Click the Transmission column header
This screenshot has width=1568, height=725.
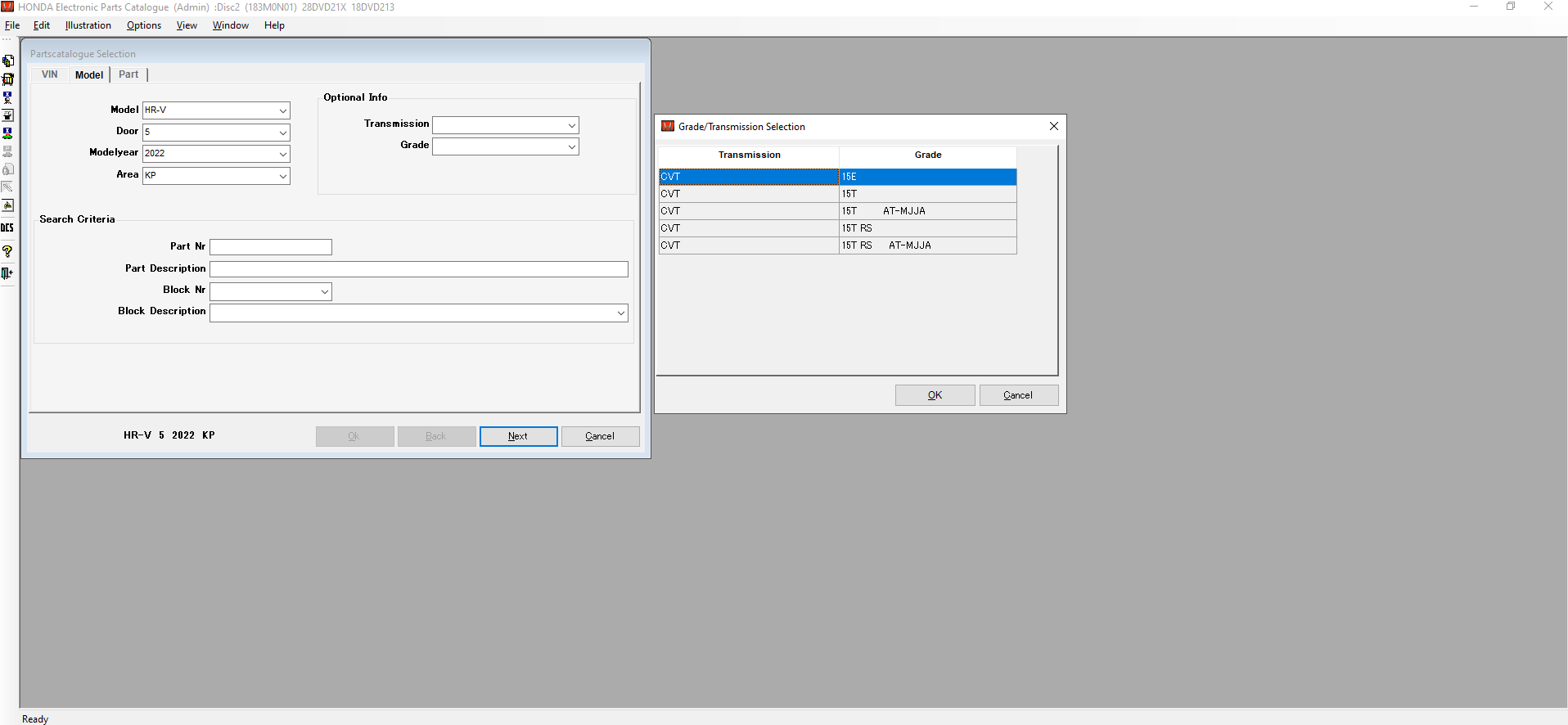(x=749, y=155)
